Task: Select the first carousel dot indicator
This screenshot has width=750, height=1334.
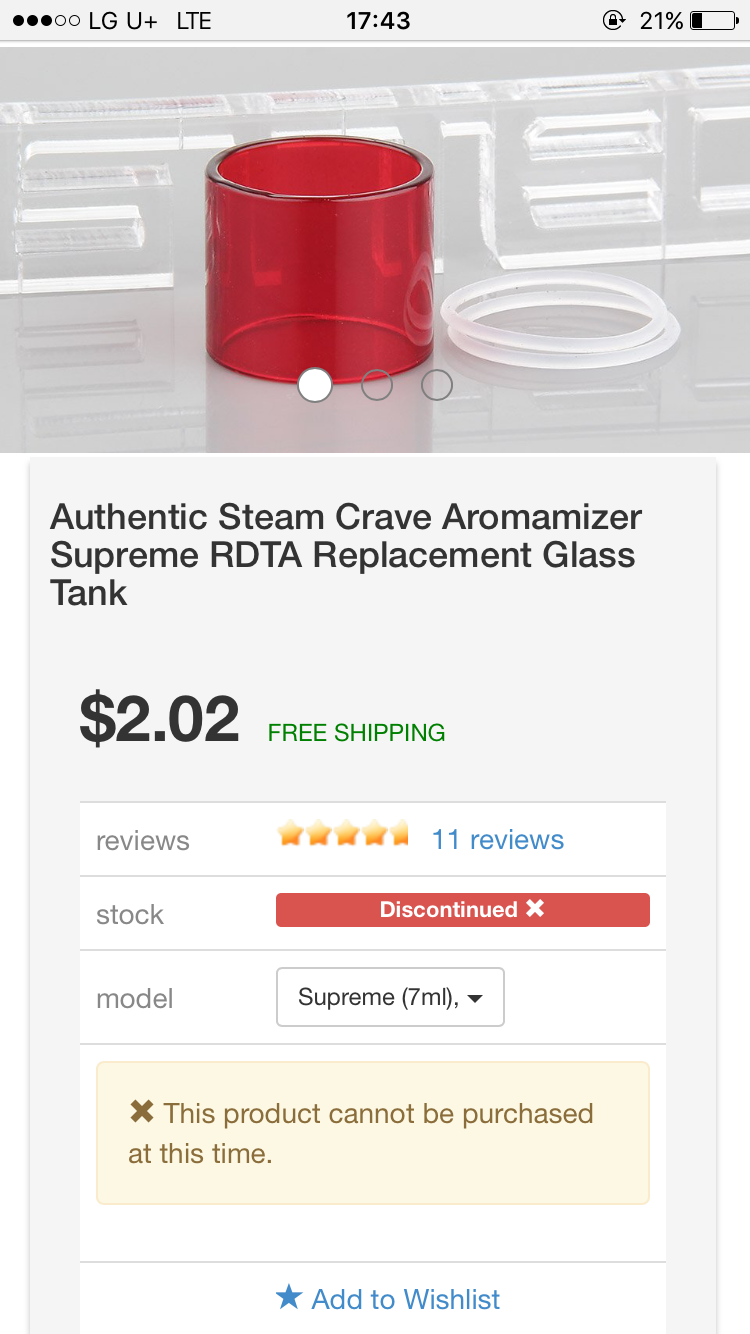Action: (315, 385)
